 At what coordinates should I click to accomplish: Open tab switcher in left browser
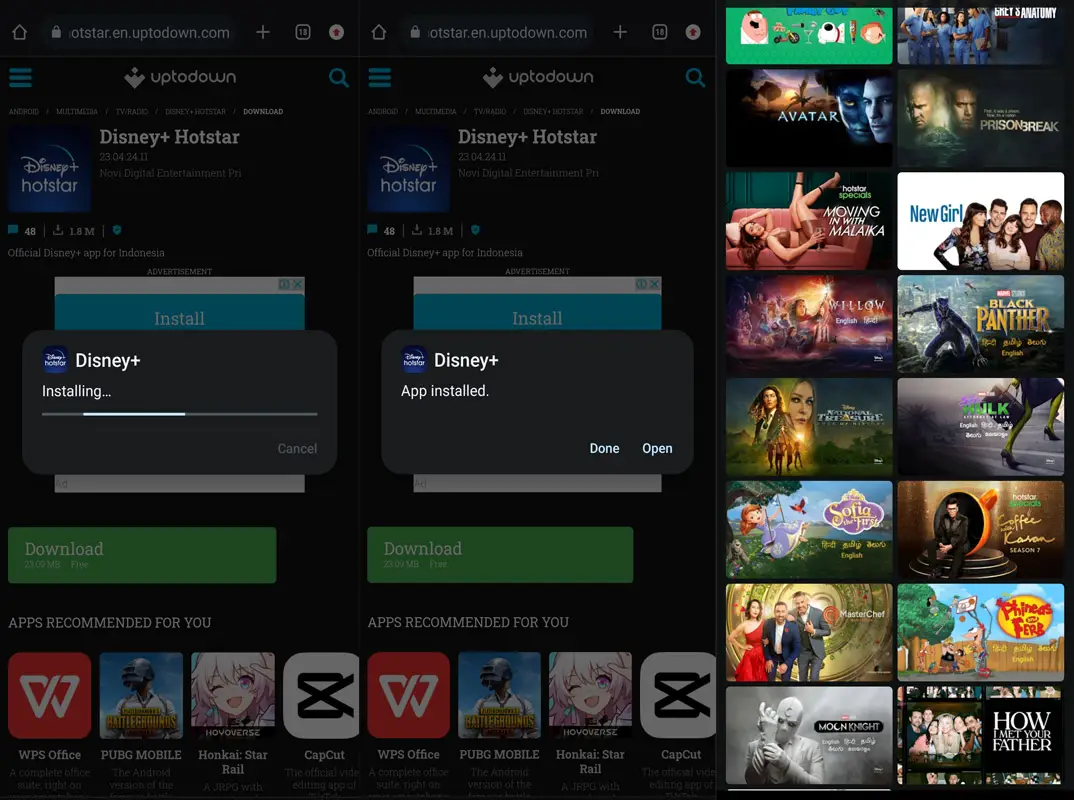coord(303,32)
